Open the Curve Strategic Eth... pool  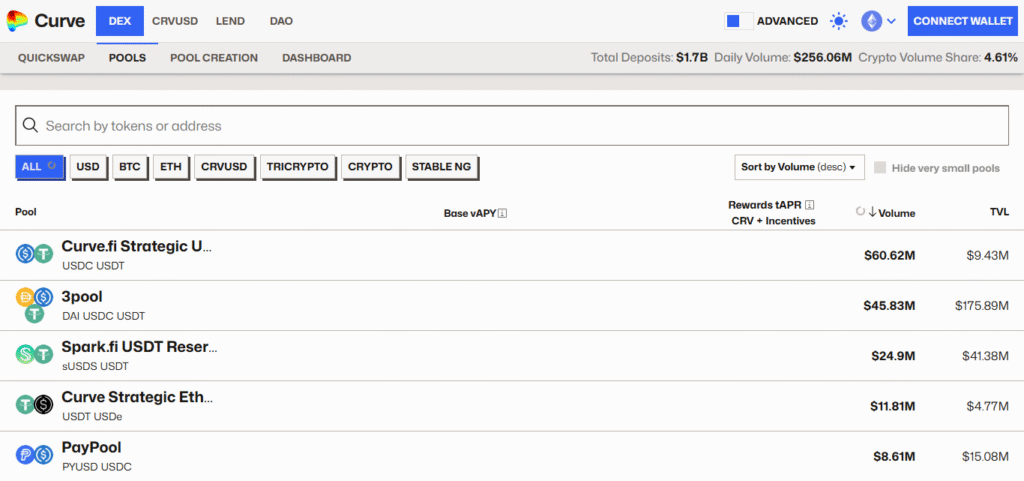click(512, 406)
